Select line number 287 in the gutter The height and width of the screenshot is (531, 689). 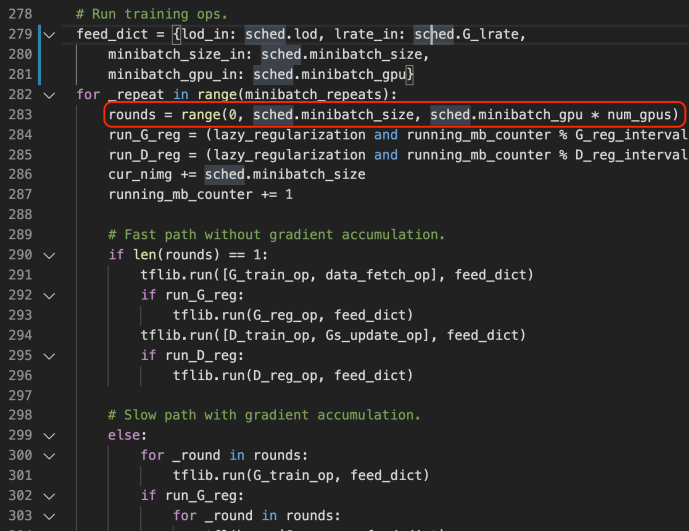click(20, 195)
